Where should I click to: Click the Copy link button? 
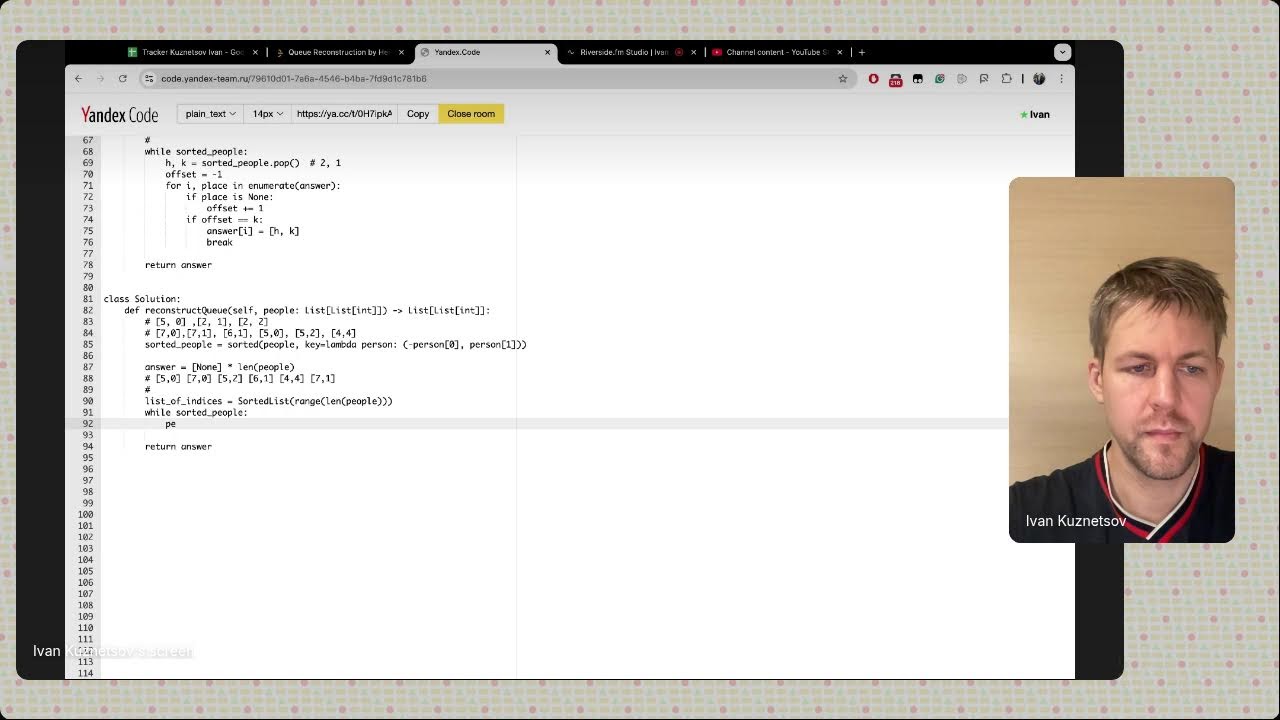pyautogui.click(x=418, y=114)
